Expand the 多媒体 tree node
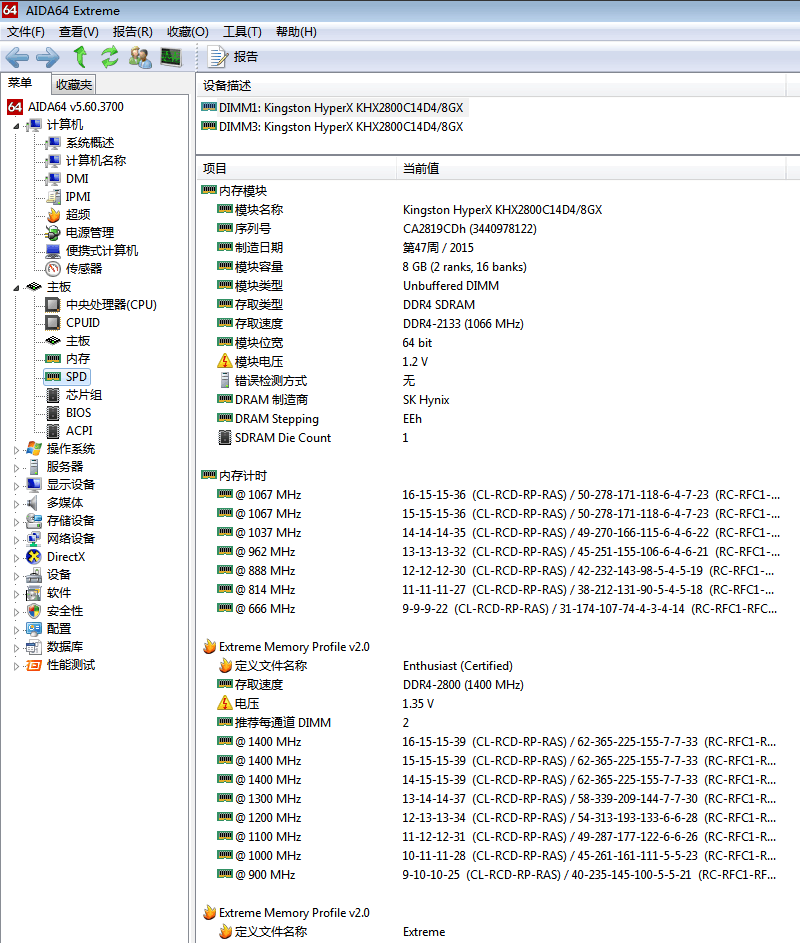The image size is (800, 943). click(x=16, y=504)
